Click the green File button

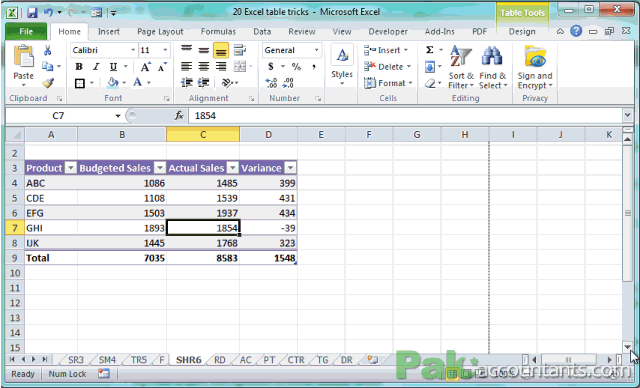pos(26,31)
